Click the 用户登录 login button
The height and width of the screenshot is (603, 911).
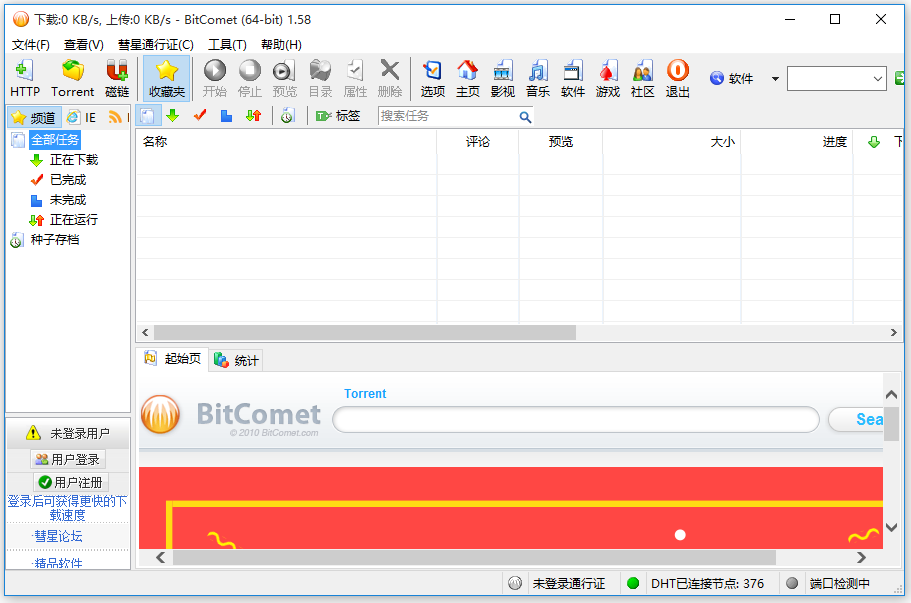[x=68, y=459]
